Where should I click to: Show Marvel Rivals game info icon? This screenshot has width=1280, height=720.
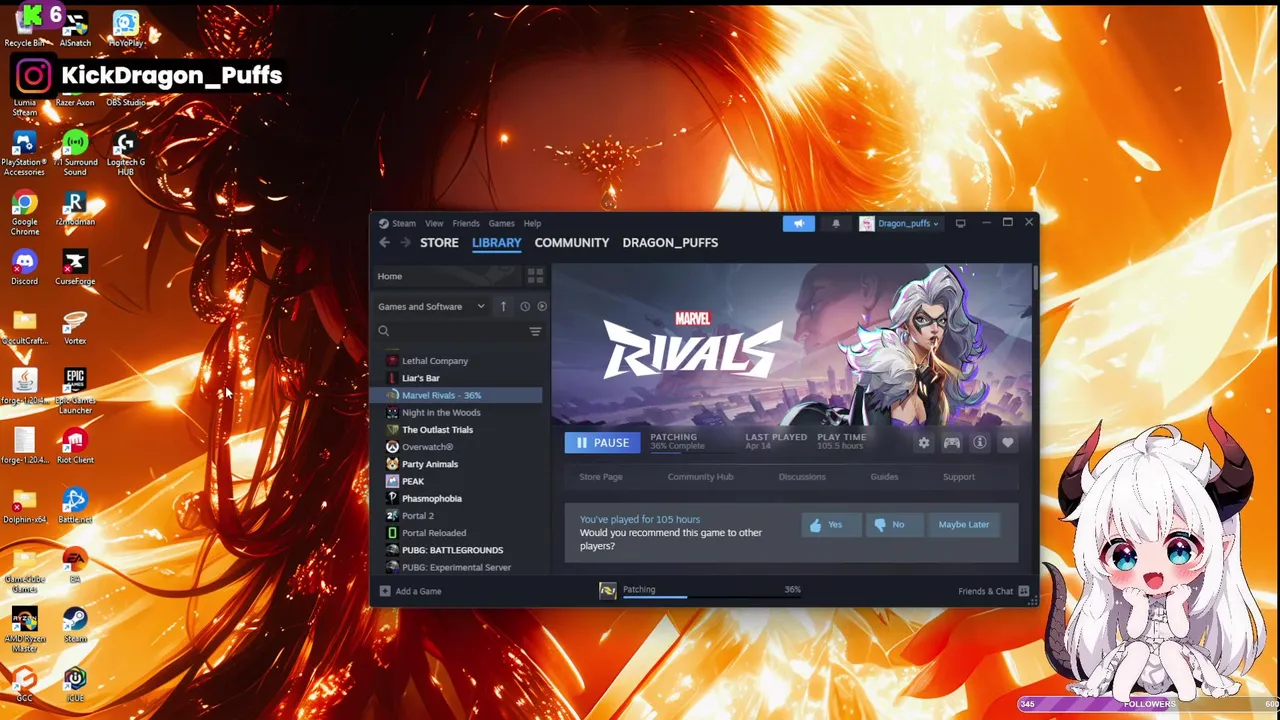(x=980, y=442)
